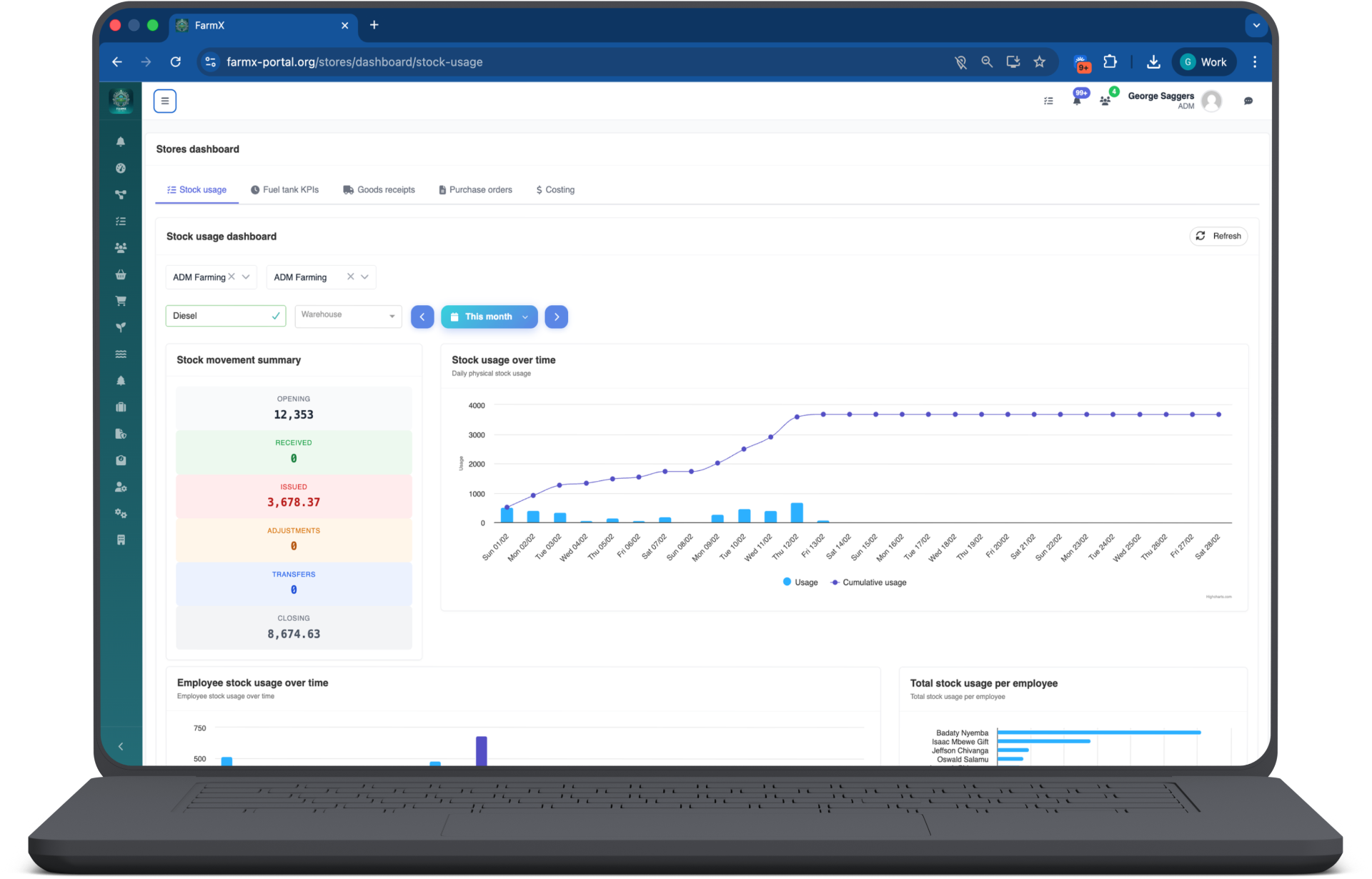This screenshot has height=879, width=1372.
Task: Open the task checklist icon in sidebar
Action: tap(121, 222)
